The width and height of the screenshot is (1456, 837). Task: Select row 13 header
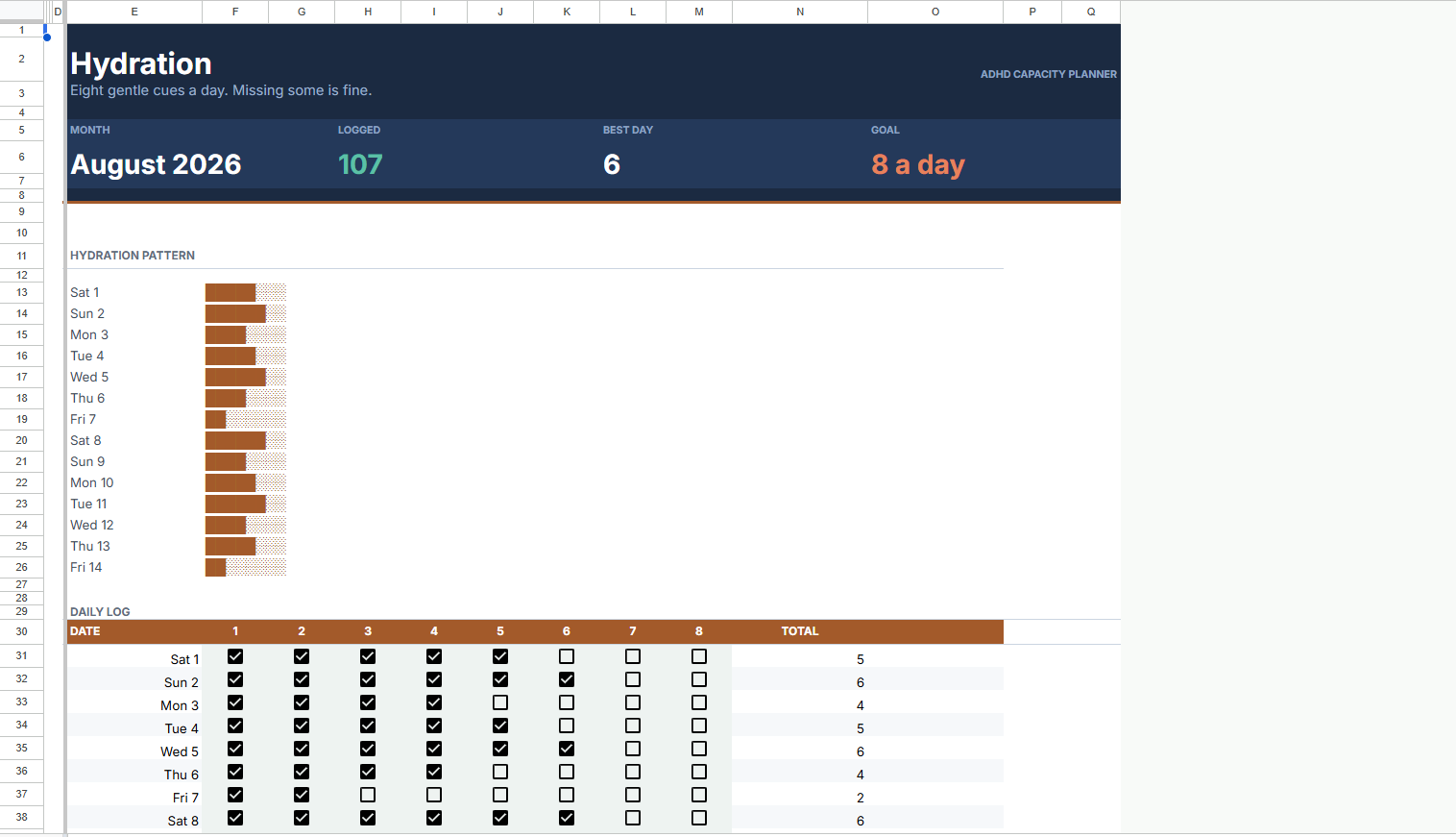click(x=21, y=292)
